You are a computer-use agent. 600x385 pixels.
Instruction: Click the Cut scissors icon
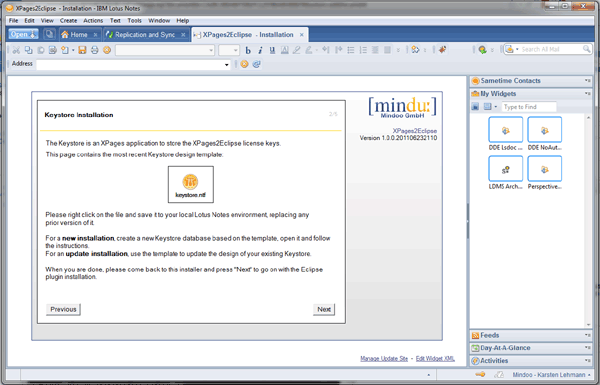(x=16, y=50)
